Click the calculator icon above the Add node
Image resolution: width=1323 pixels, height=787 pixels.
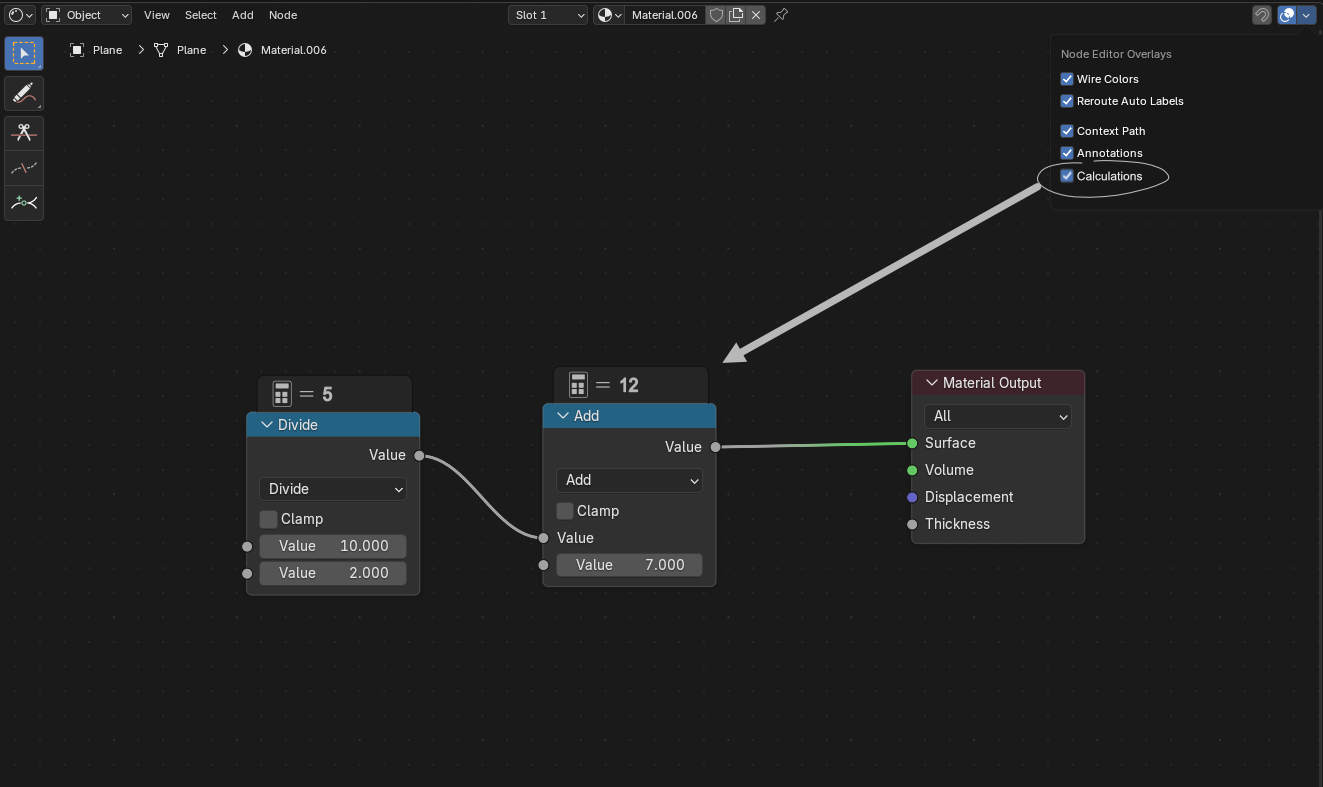point(578,385)
